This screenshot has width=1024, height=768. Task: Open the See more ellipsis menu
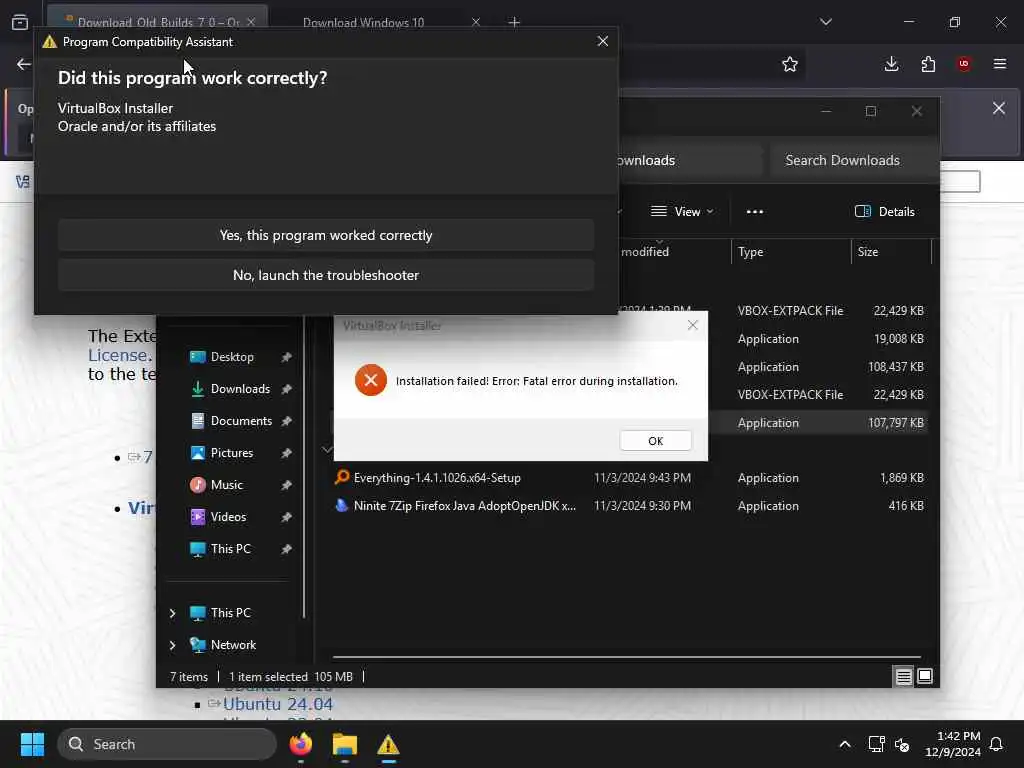[x=754, y=212]
